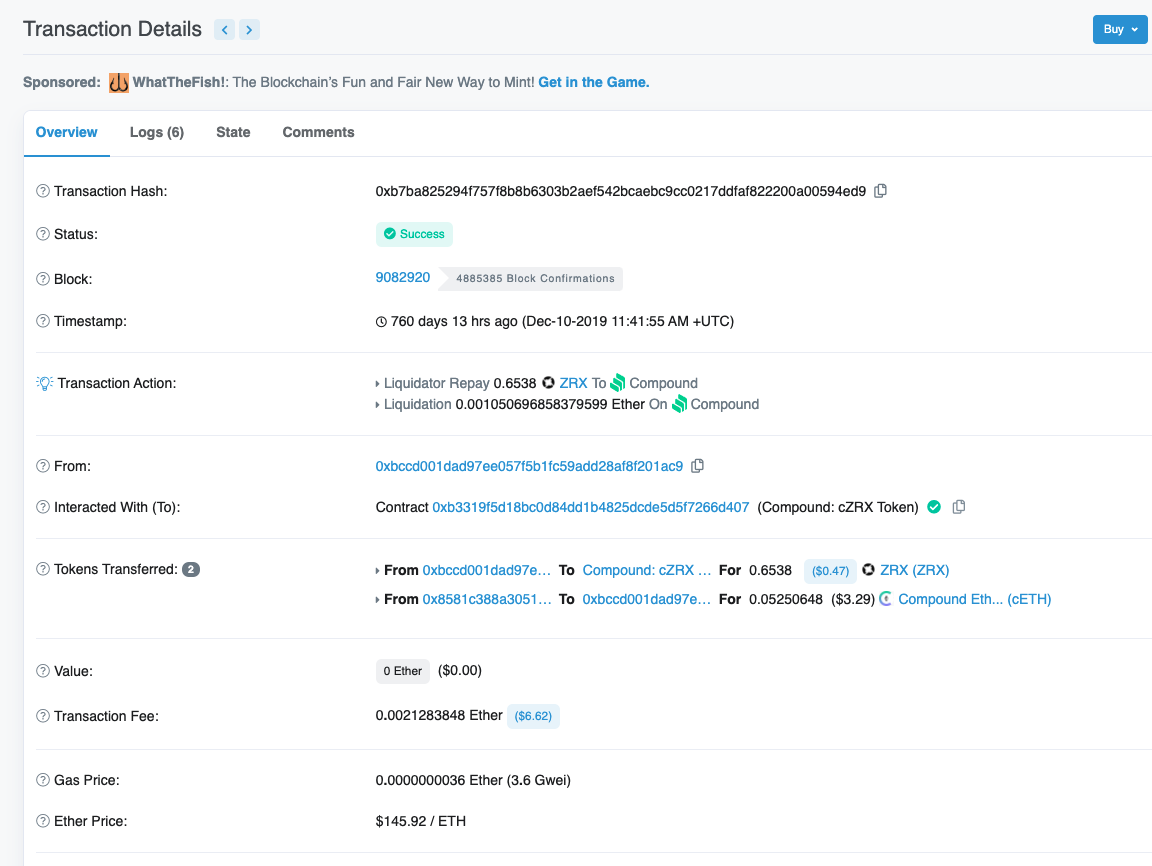Open sender 0xbccd001dad97e... in ZRX transfer

tap(486, 570)
